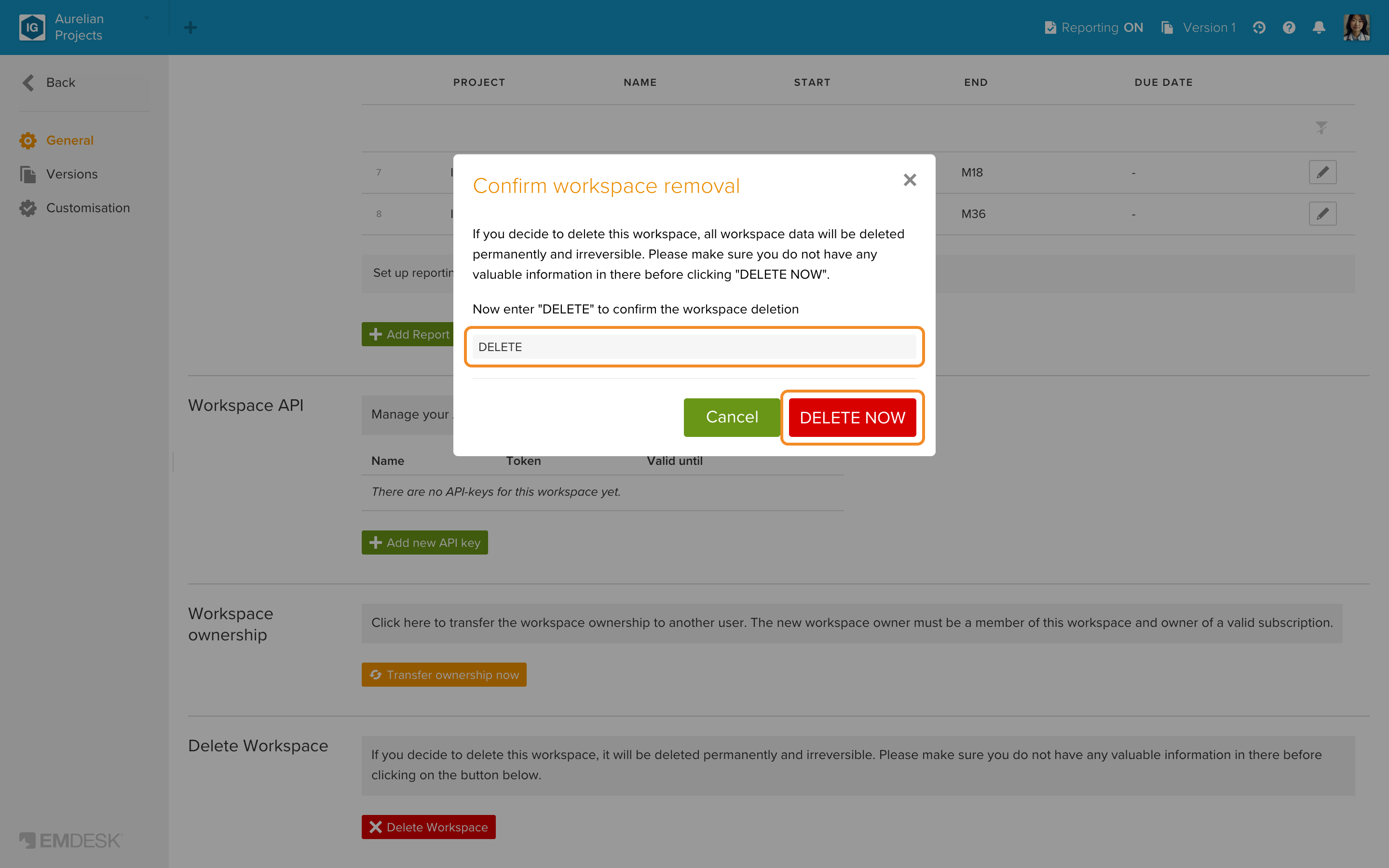Open the notifications bell
This screenshot has height=868, width=1389.
[1319, 27]
